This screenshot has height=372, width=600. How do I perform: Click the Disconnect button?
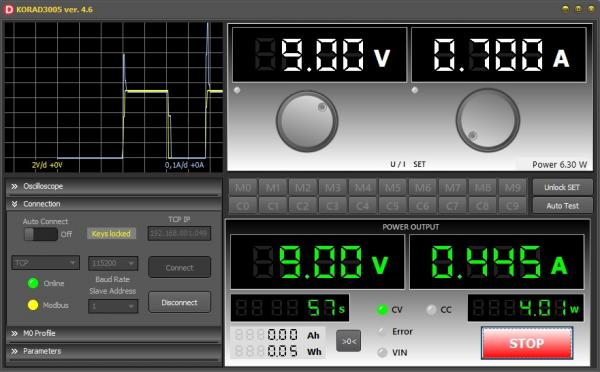point(179,302)
